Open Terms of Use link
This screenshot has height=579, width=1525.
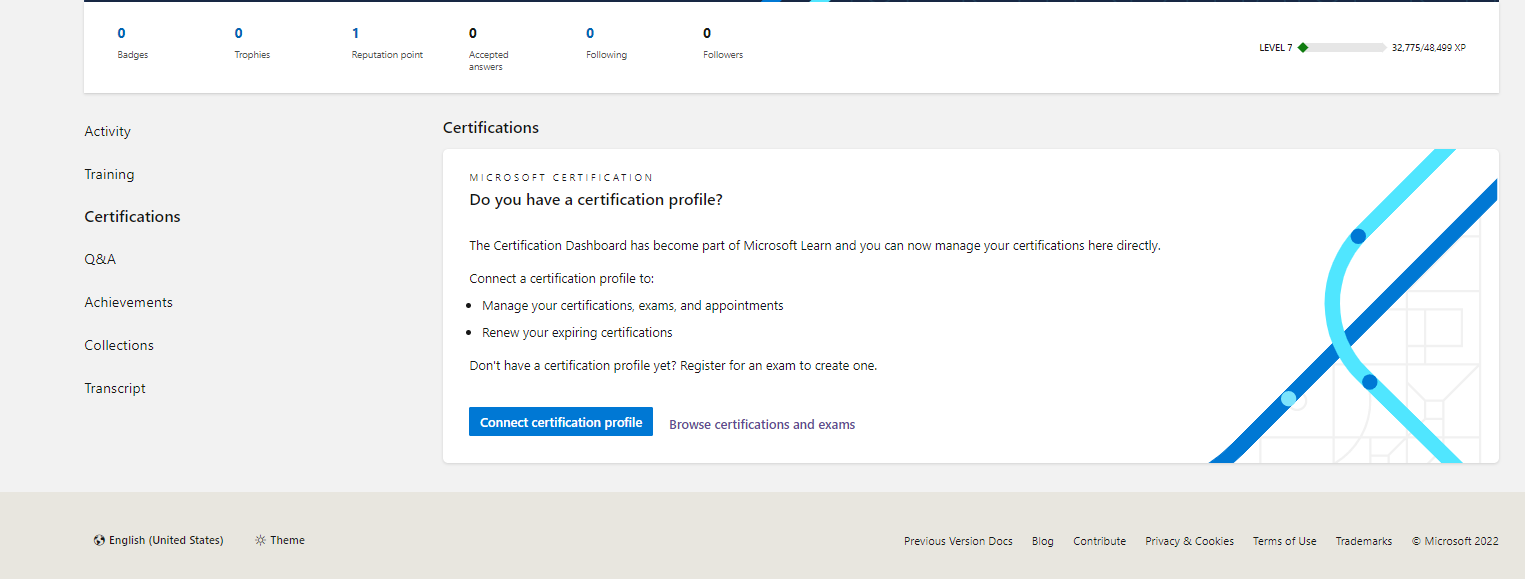pyautogui.click(x=1284, y=541)
